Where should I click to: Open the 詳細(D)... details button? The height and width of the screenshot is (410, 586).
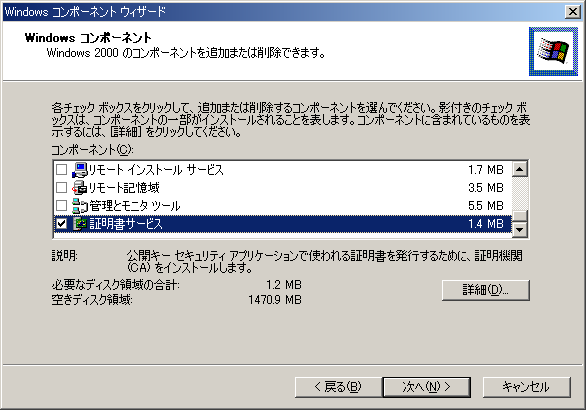pos(485,290)
